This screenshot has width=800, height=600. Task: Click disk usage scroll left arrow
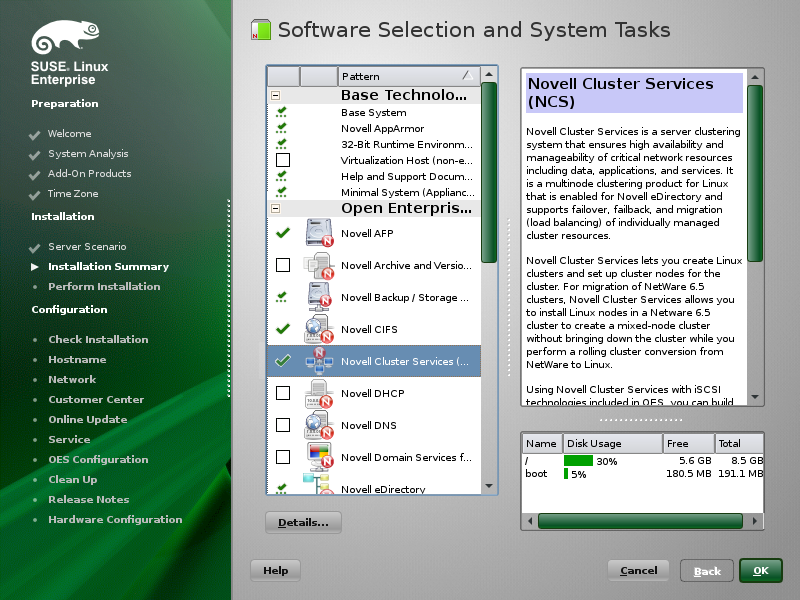point(530,521)
